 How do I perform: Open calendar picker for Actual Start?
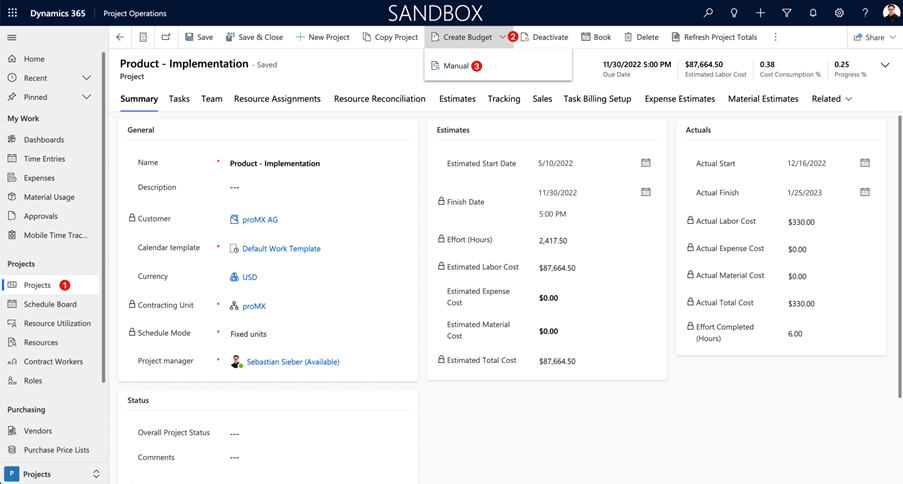point(865,163)
